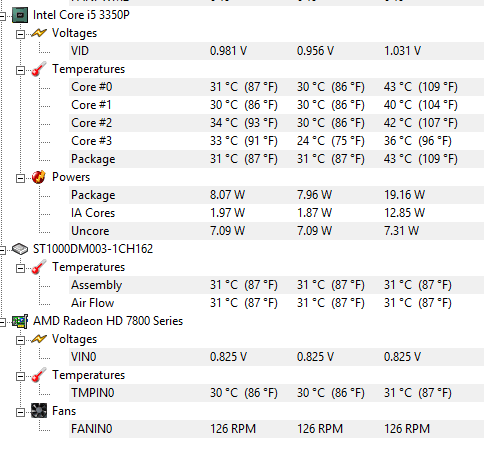Collapse the CPU Temperatures group
Viewport: 484px width, 455px height.
click(20, 70)
